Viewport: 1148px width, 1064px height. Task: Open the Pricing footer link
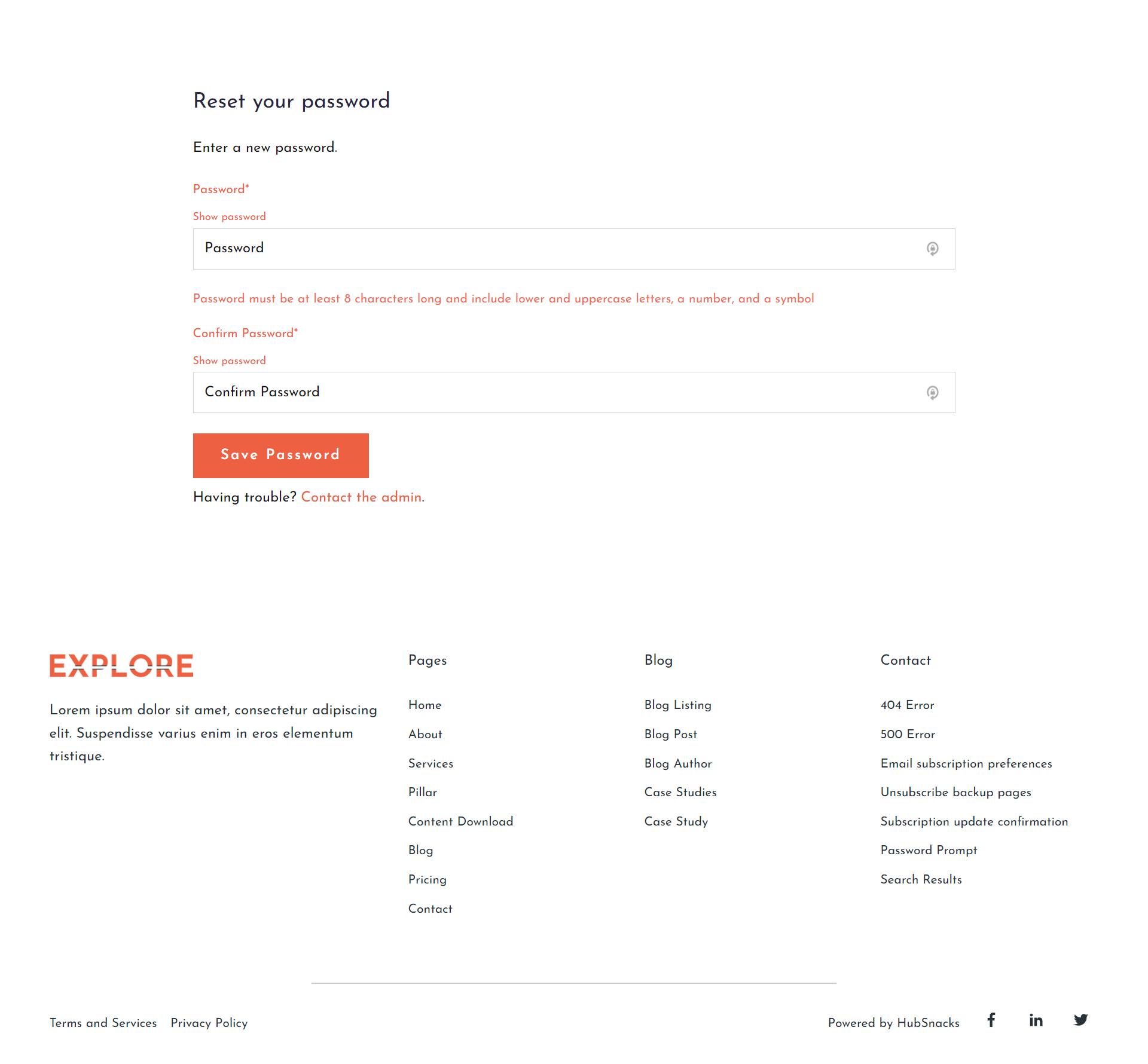[427, 879]
